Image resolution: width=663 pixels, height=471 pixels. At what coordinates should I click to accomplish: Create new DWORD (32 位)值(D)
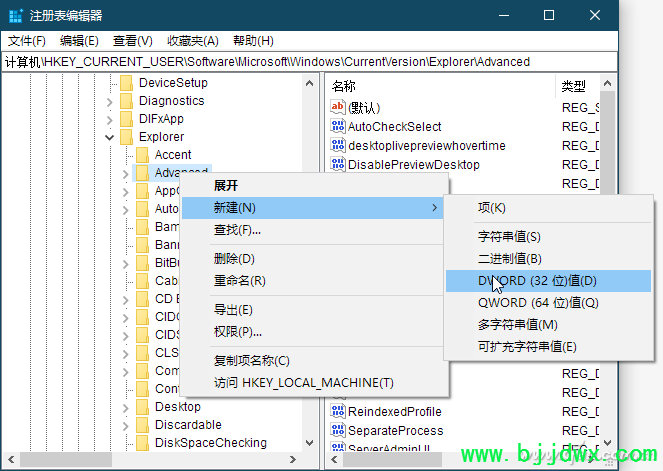point(548,281)
